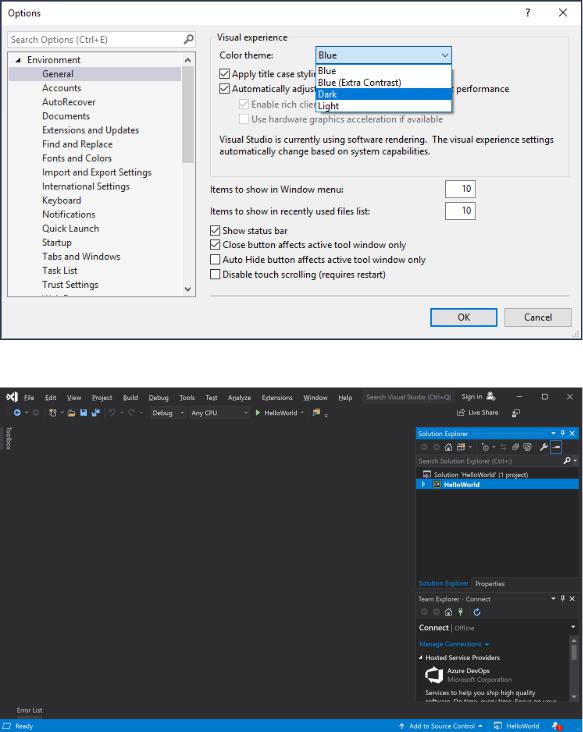The width and height of the screenshot is (583, 732).
Task: Click Switch Views icon in Solution Explorer
Action: tap(461, 447)
